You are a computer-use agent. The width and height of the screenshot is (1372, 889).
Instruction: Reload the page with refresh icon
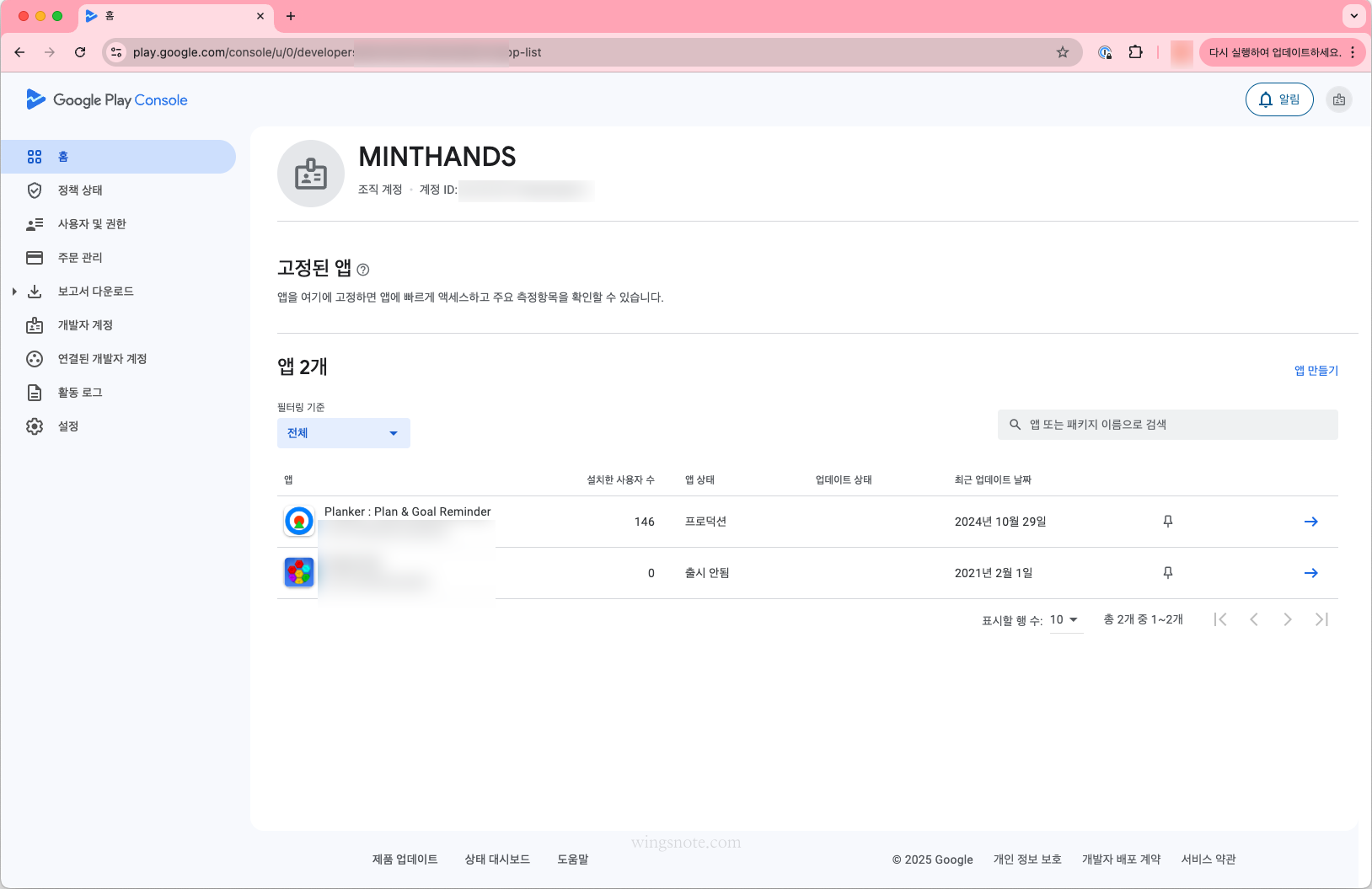pos(80,52)
